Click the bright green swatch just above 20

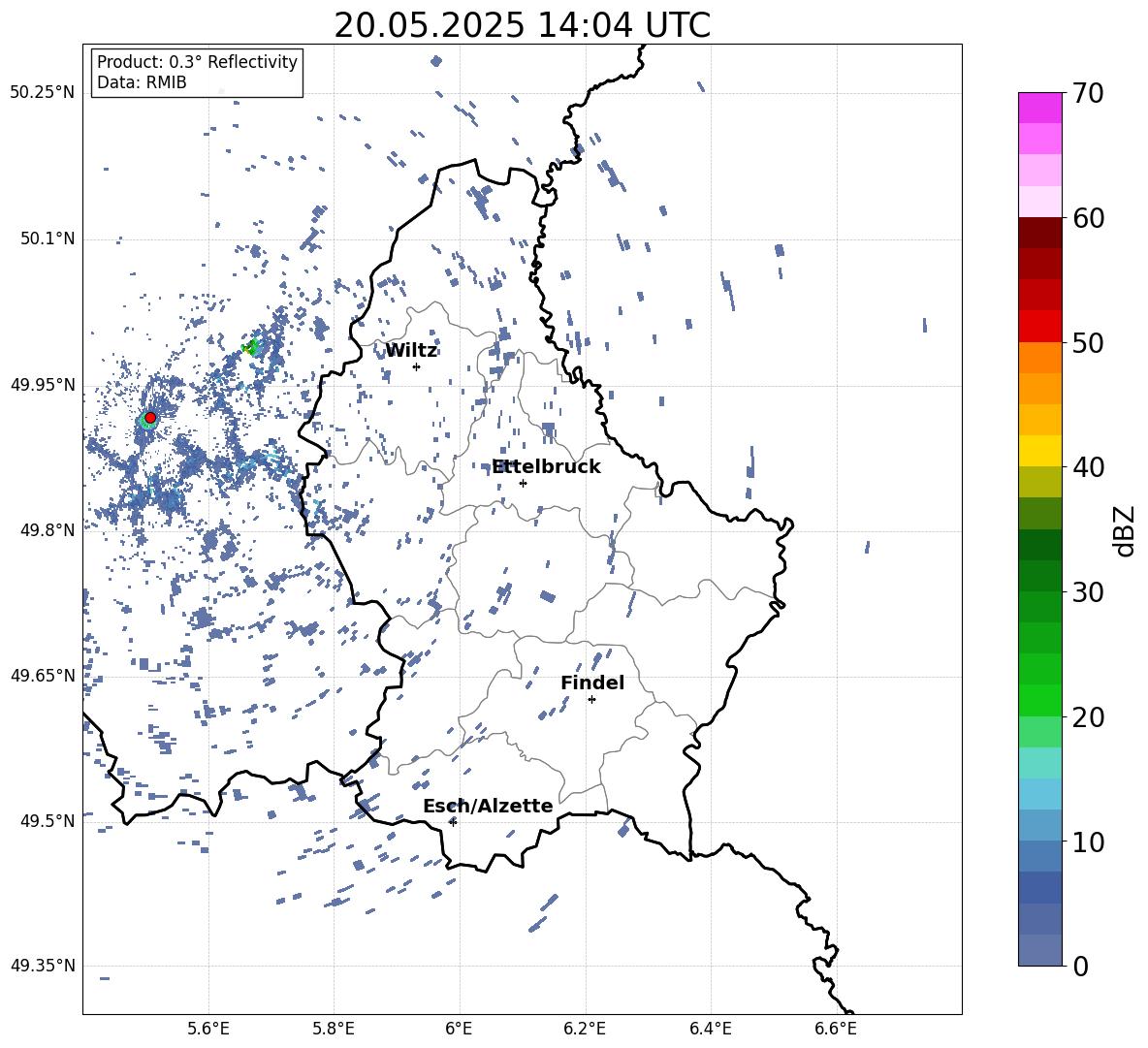point(1040,700)
